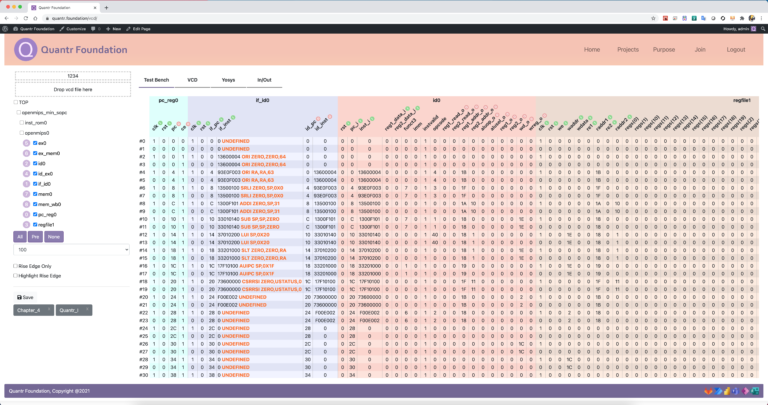
Task: Click the purple circle badge beside if_id0
Action: (x=26, y=184)
